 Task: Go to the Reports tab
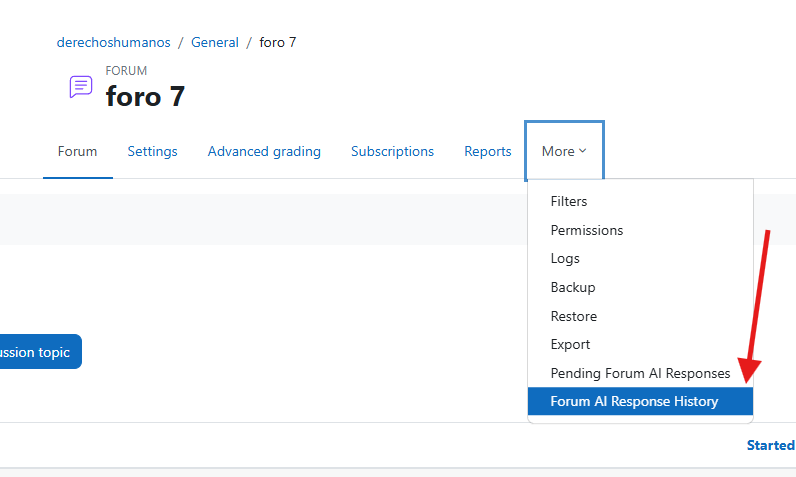487,152
